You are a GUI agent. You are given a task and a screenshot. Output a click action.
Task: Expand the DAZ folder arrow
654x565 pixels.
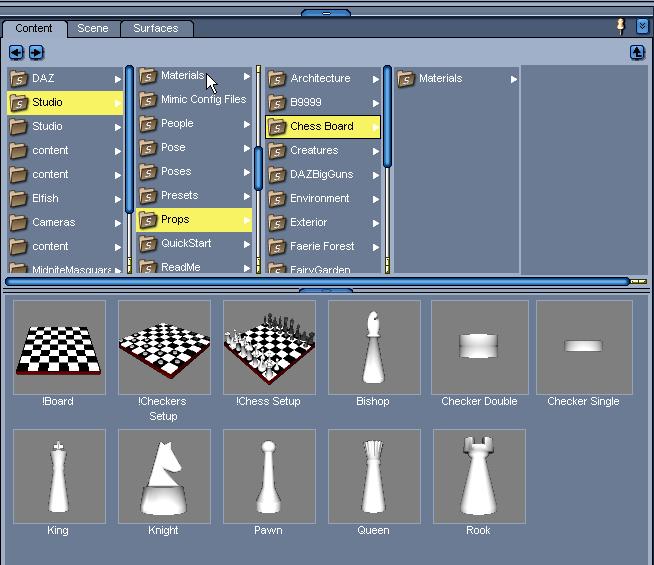pos(118,79)
